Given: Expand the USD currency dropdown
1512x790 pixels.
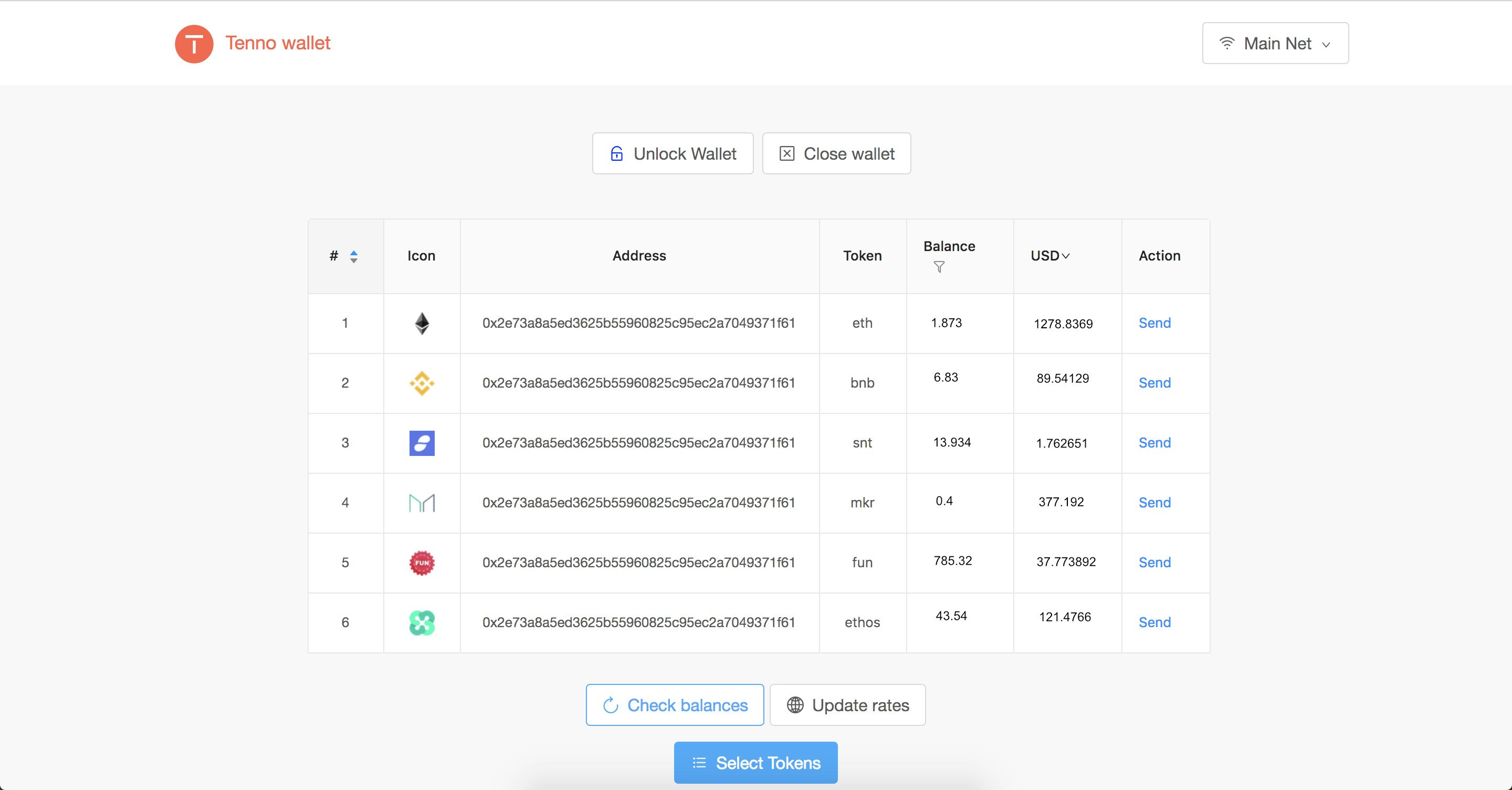Looking at the screenshot, I should tap(1050, 256).
